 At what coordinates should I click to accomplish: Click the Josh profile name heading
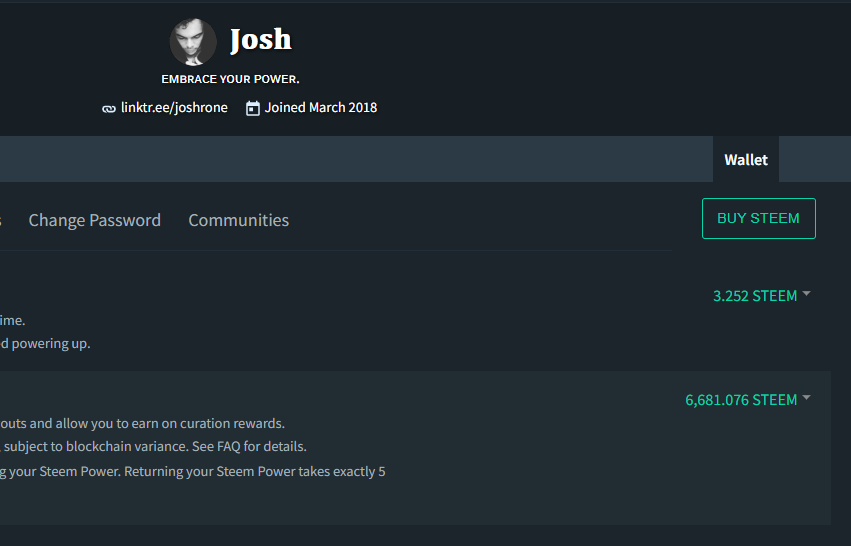(261, 40)
